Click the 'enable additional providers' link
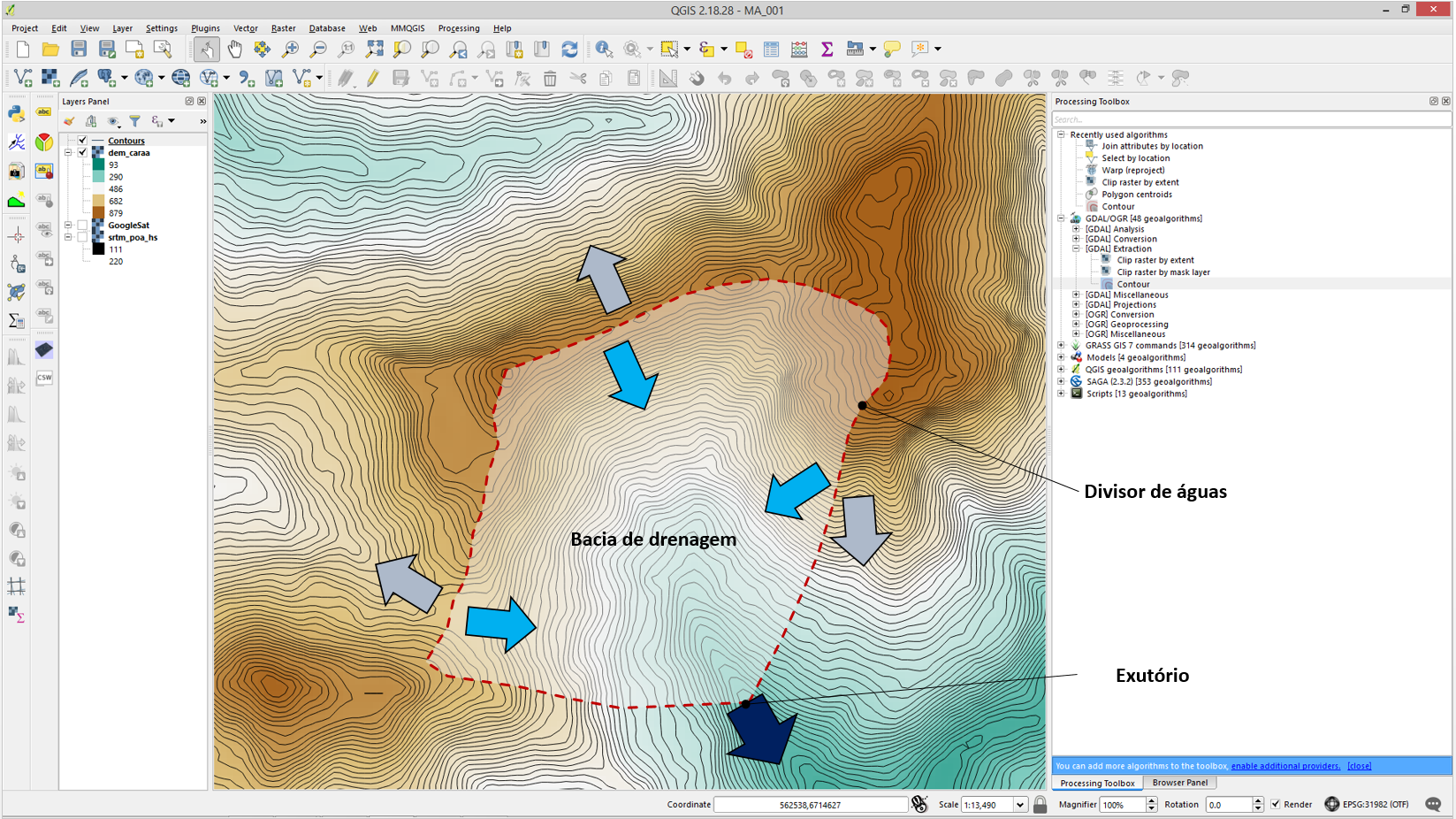Screen dimensions: 1456x819 tap(1284, 766)
